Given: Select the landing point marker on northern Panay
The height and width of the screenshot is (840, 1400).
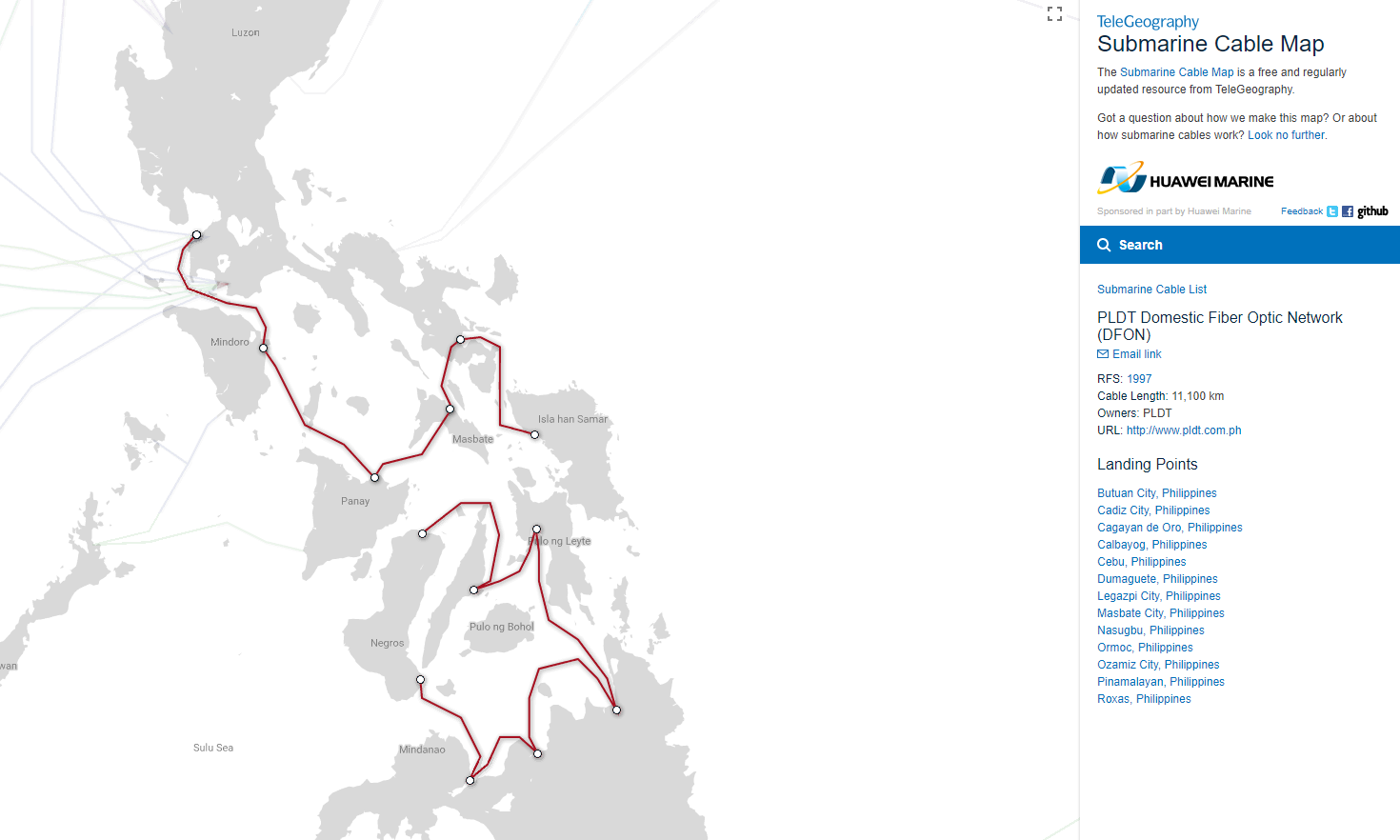Looking at the screenshot, I should point(374,477).
